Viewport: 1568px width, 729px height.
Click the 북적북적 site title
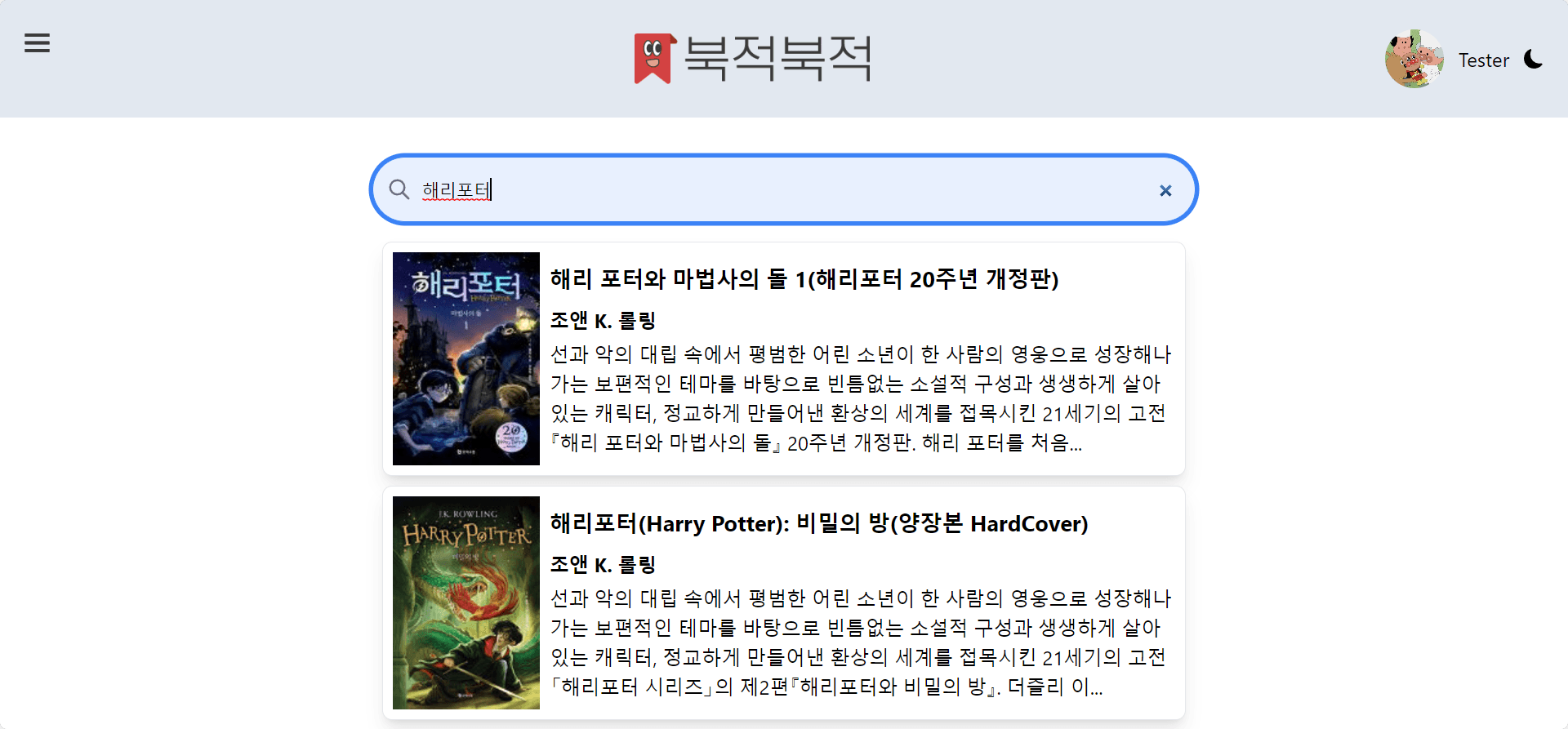pos(777,59)
